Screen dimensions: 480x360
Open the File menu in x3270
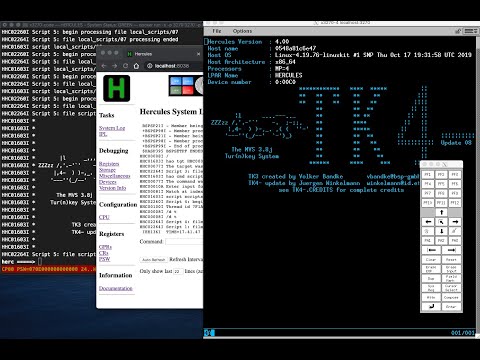[x=217, y=31]
